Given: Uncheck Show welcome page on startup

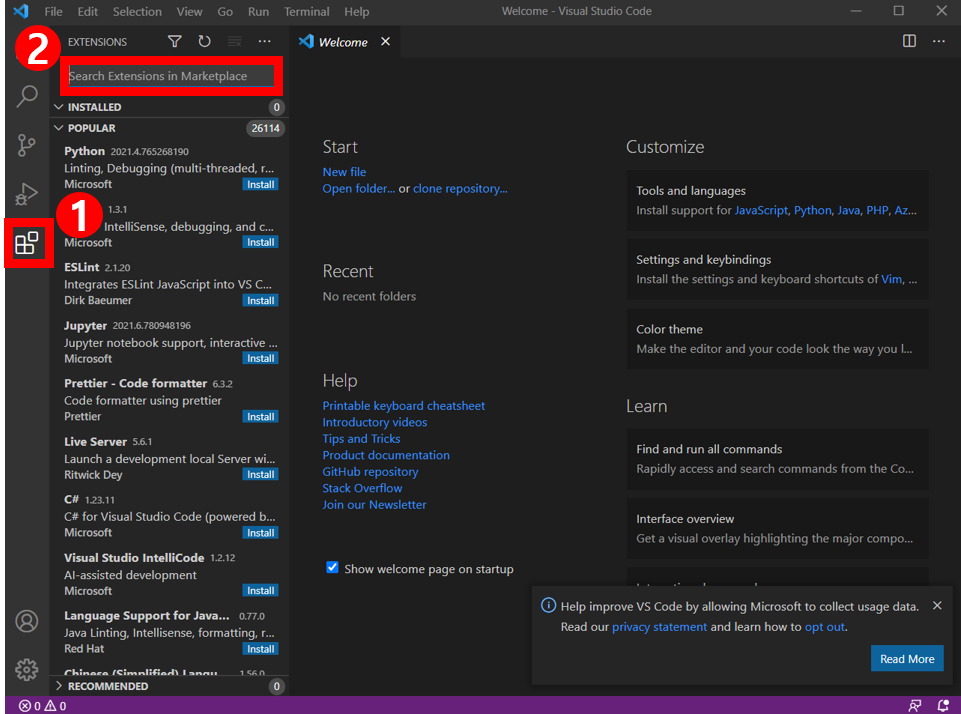Looking at the screenshot, I should point(332,568).
